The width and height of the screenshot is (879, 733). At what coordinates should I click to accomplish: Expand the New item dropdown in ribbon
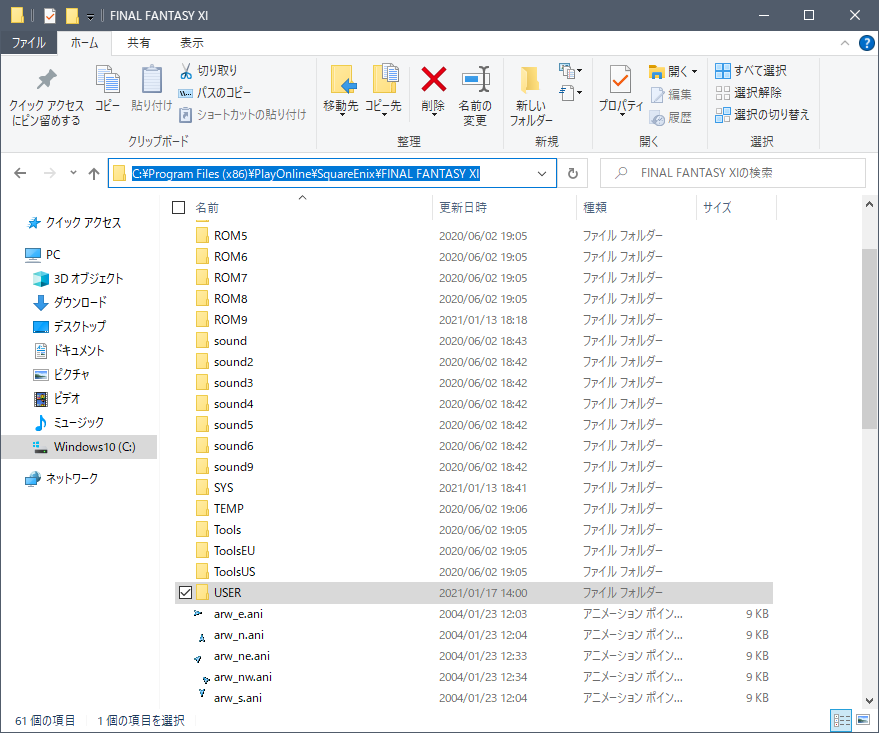click(571, 71)
